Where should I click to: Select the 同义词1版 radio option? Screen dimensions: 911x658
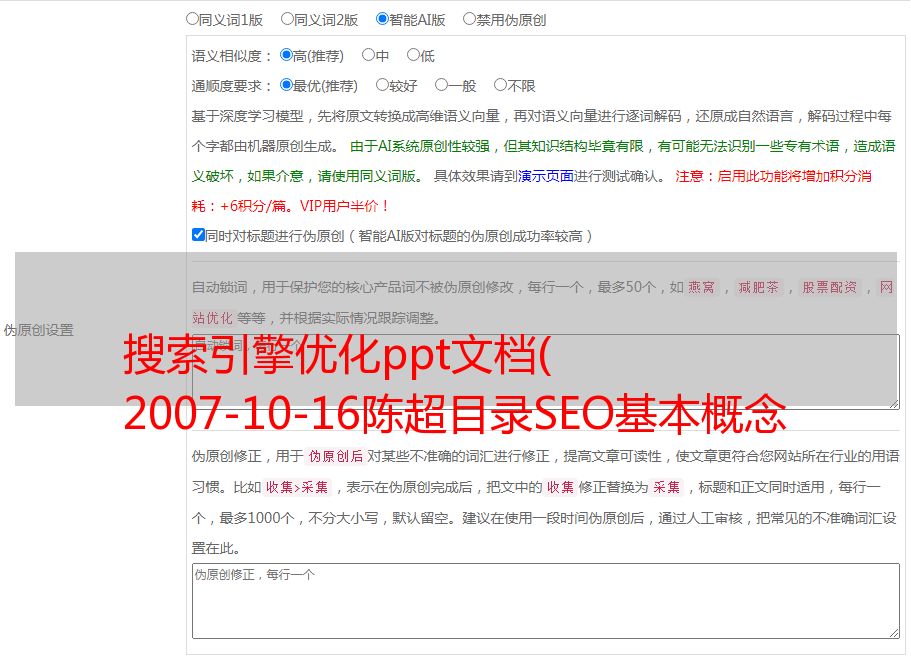[x=192, y=19]
